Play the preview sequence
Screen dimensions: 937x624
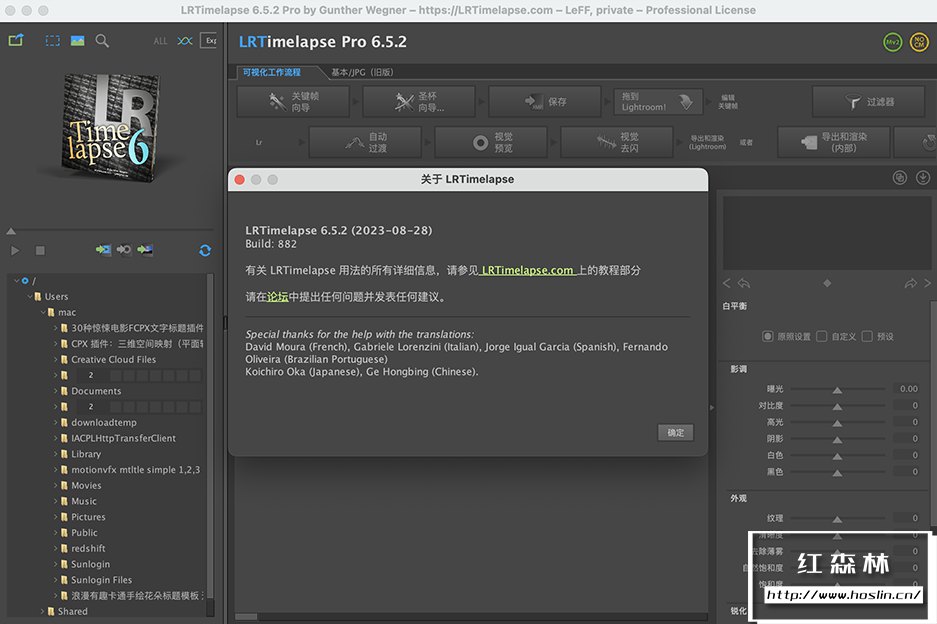click(15, 250)
